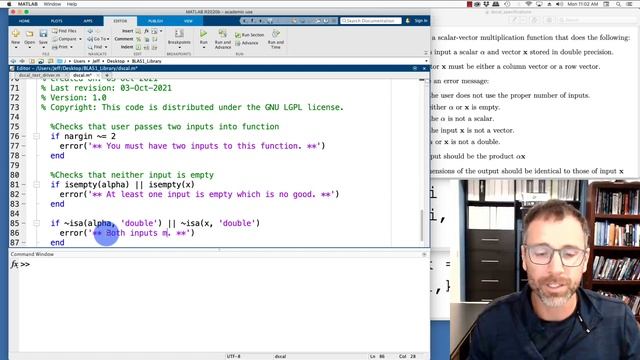Switch to dscal_test_driver.m editor tab
The width and height of the screenshot is (640, 360).
pos(39,75)
